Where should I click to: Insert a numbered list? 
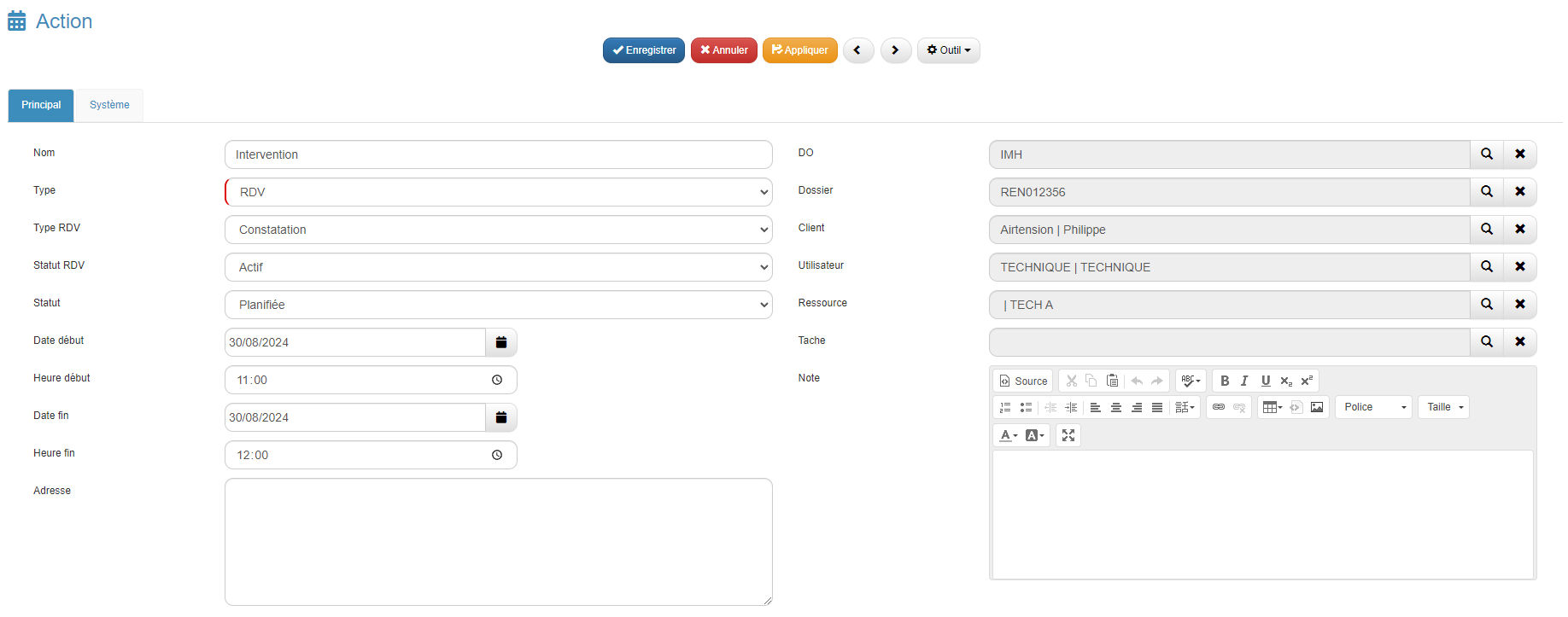(x=1005, y=407)
